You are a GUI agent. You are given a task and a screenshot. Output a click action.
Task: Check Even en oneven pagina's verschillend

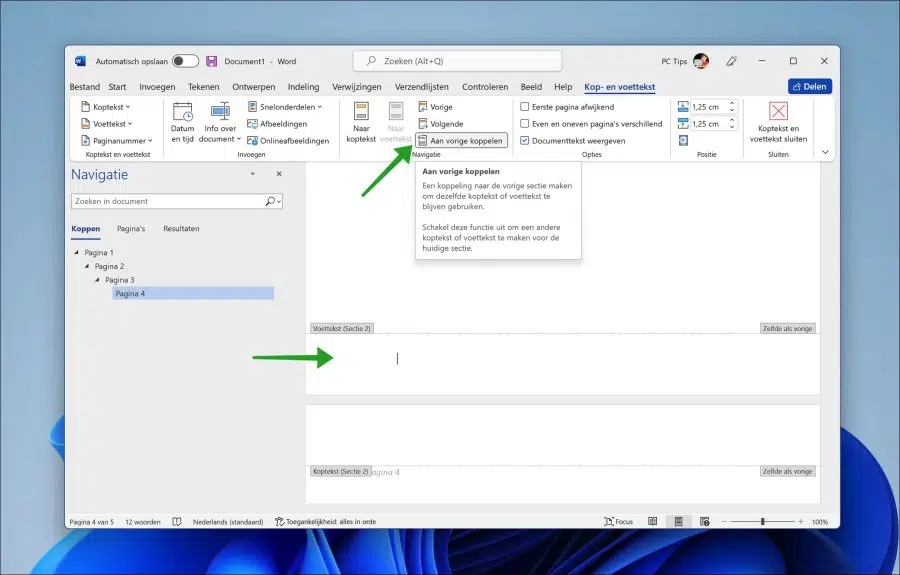(x=525, y=124)
